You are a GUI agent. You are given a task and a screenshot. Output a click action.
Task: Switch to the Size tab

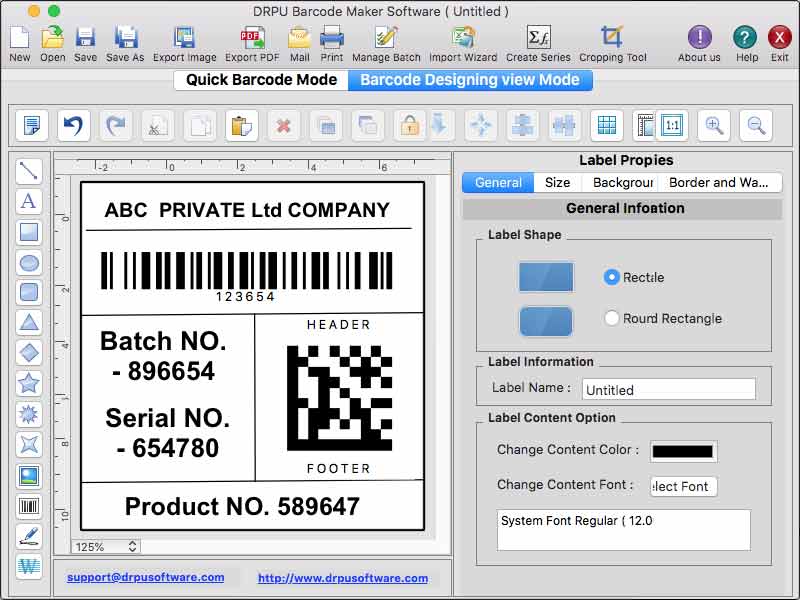557,182
